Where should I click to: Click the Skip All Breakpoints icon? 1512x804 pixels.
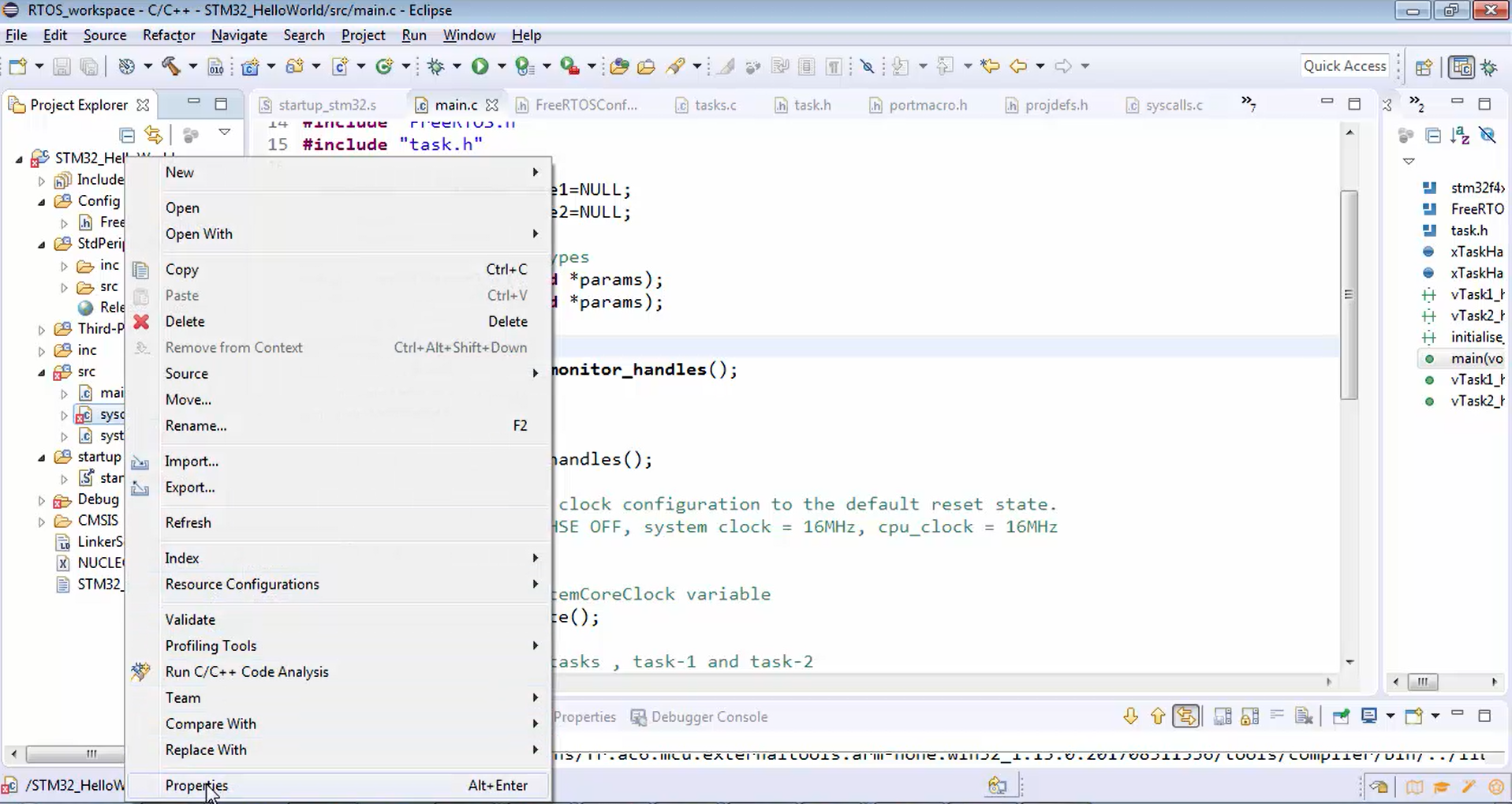click(868, 66)
